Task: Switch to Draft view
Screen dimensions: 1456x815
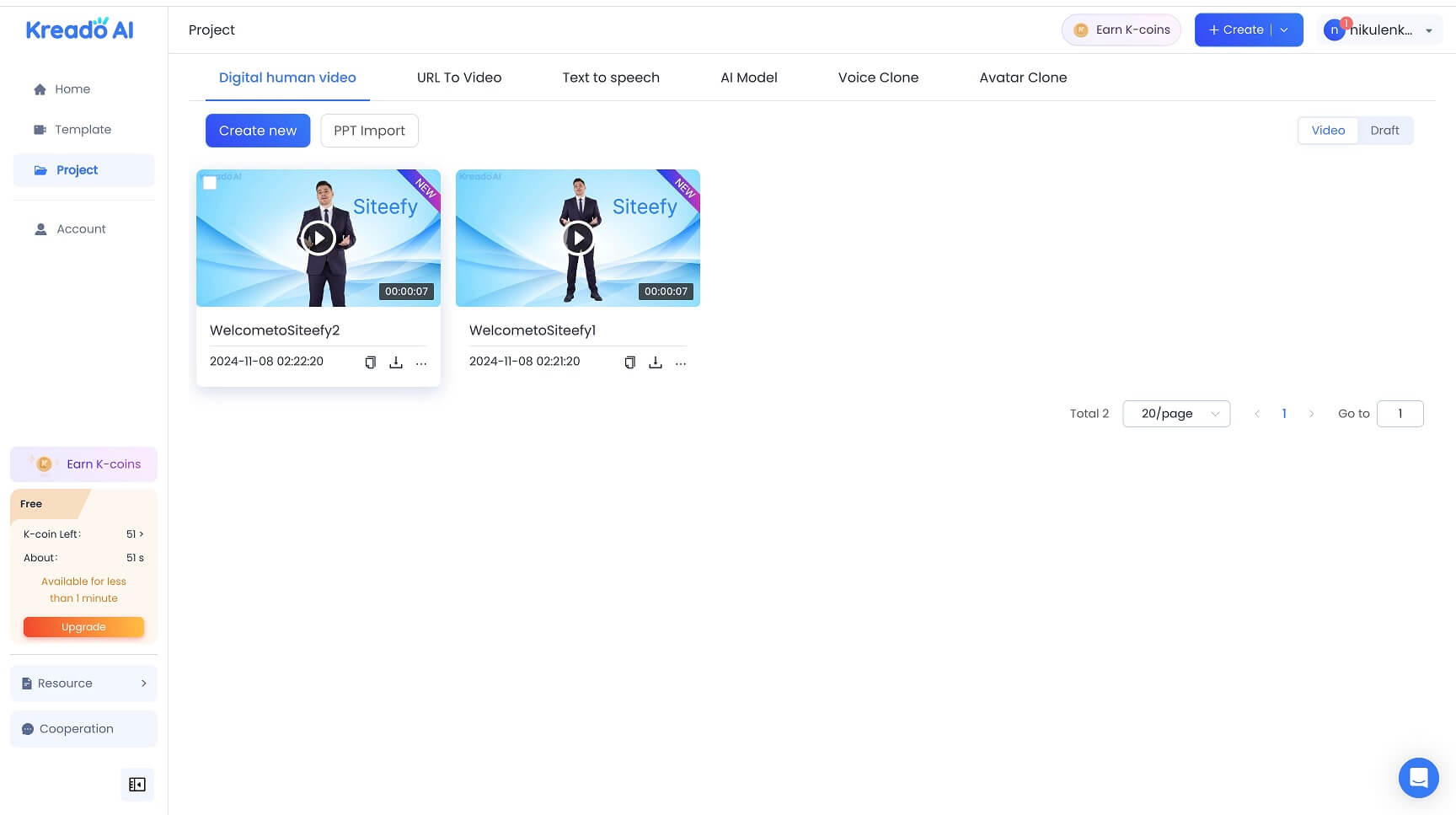Action: [x=1384, y=131]
